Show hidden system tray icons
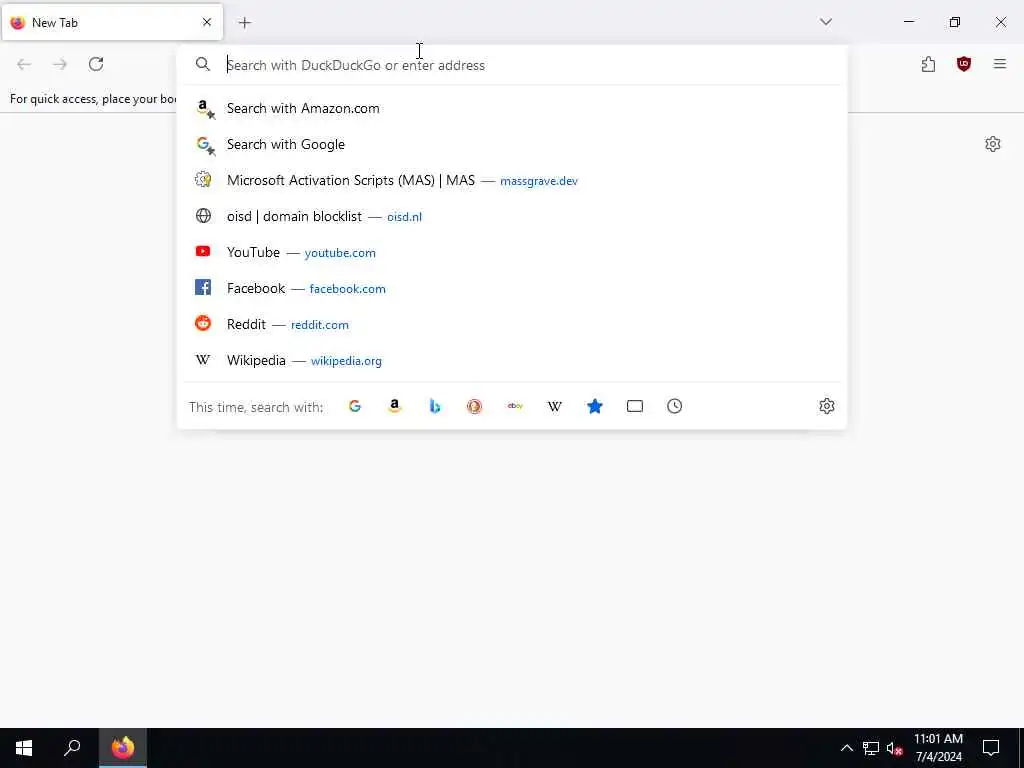The width and height of the screenshot is (1024, 768). coord(846,748)
